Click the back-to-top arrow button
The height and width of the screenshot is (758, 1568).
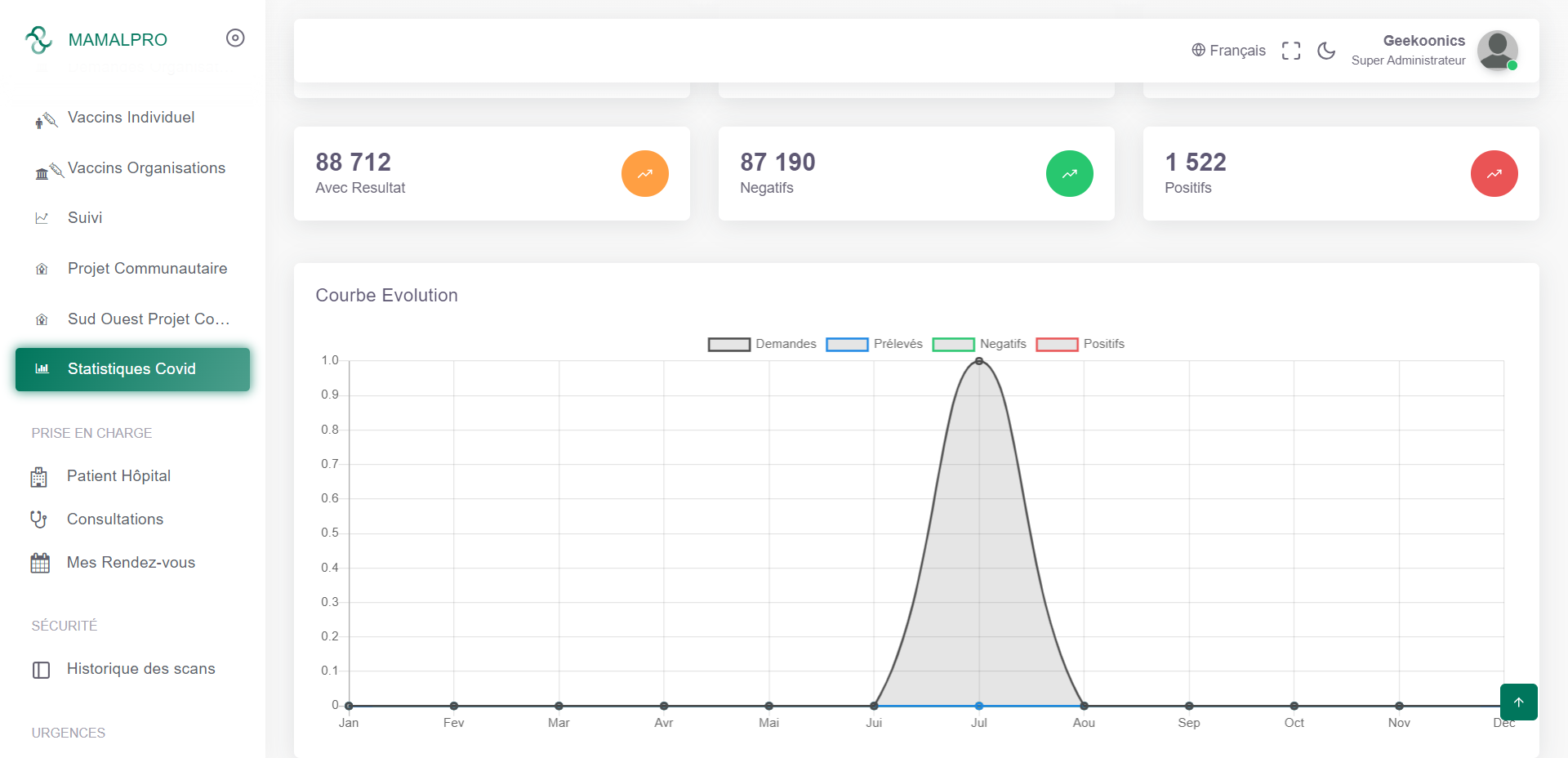pos(1519,702)
